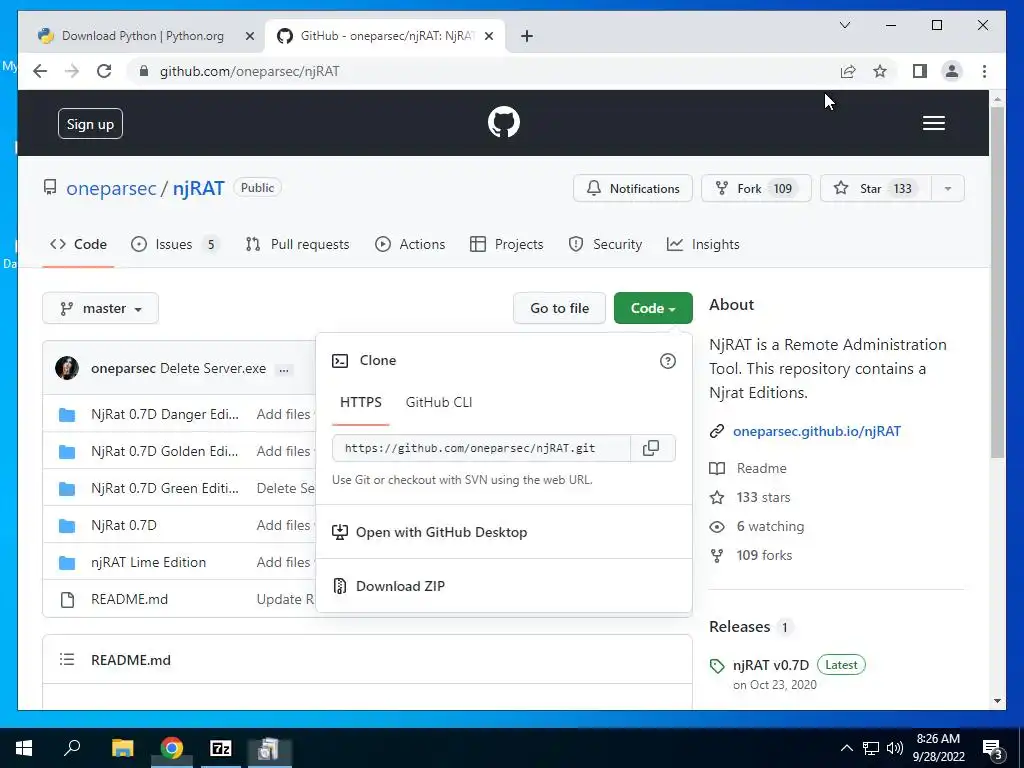
Task: Select the GitHub CLI clone tab
Action: tap(439, 402)
